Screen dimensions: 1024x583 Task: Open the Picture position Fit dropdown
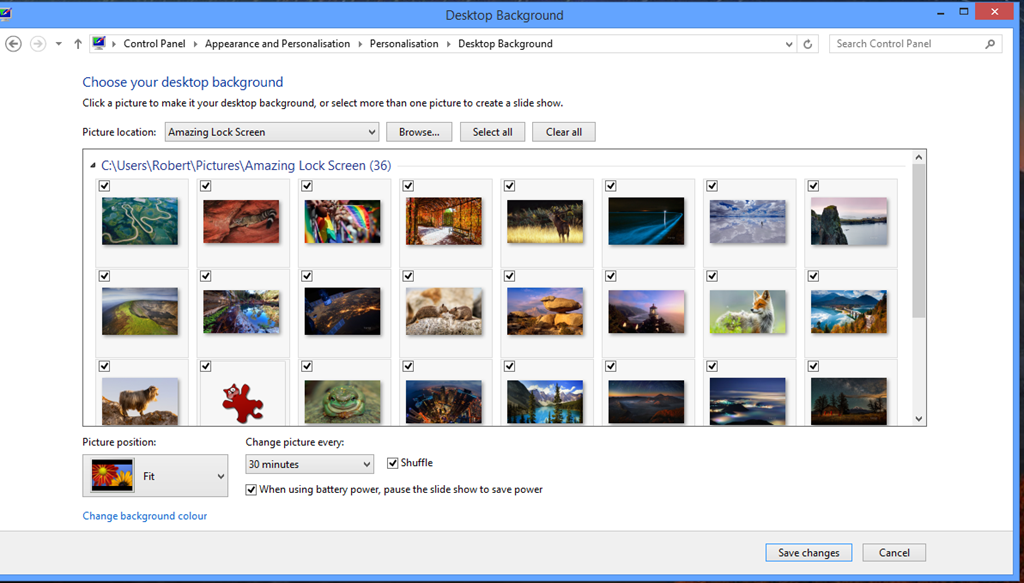(x=155, y=476)
